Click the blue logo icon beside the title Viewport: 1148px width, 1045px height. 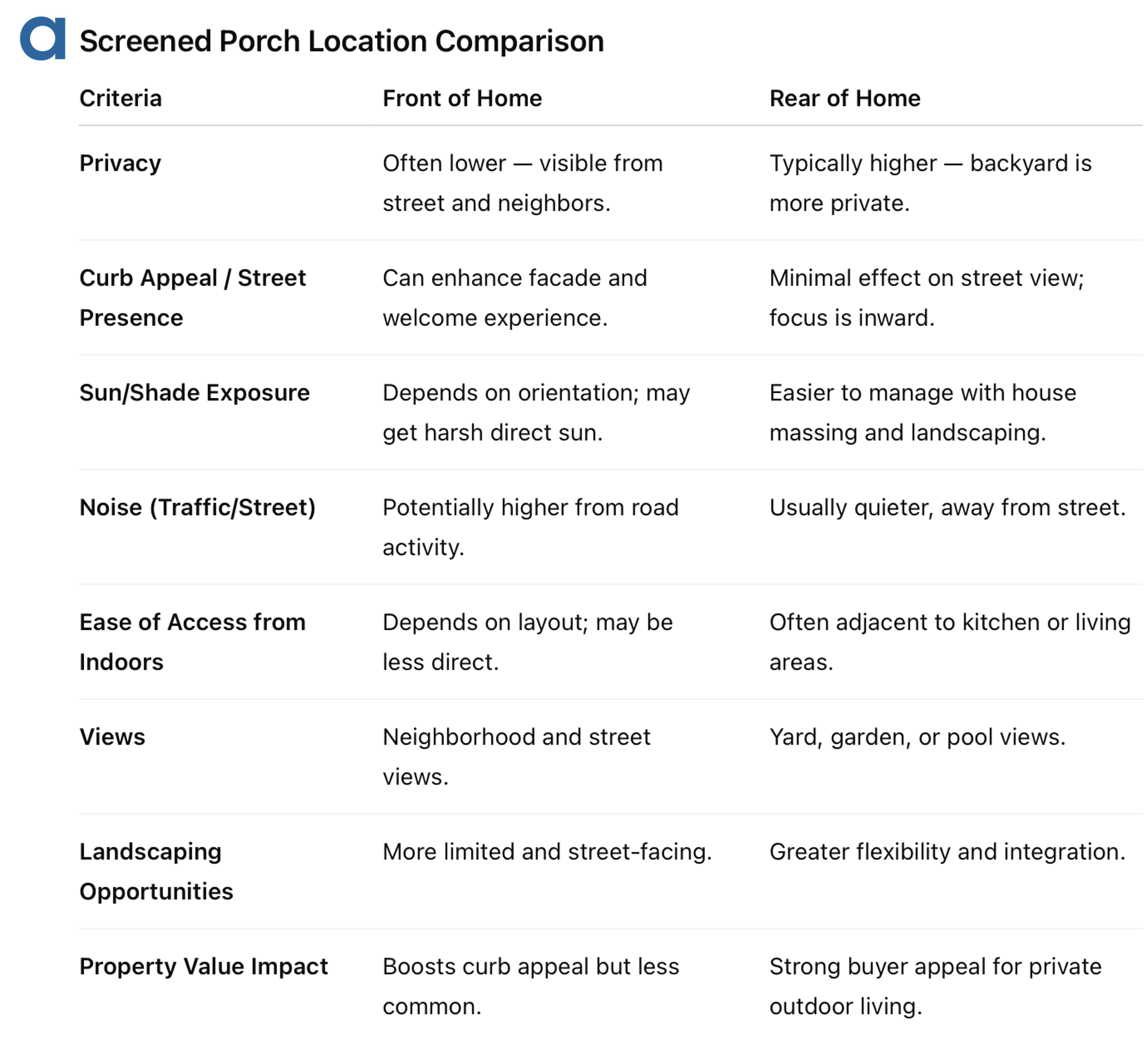tap(43, 39)
